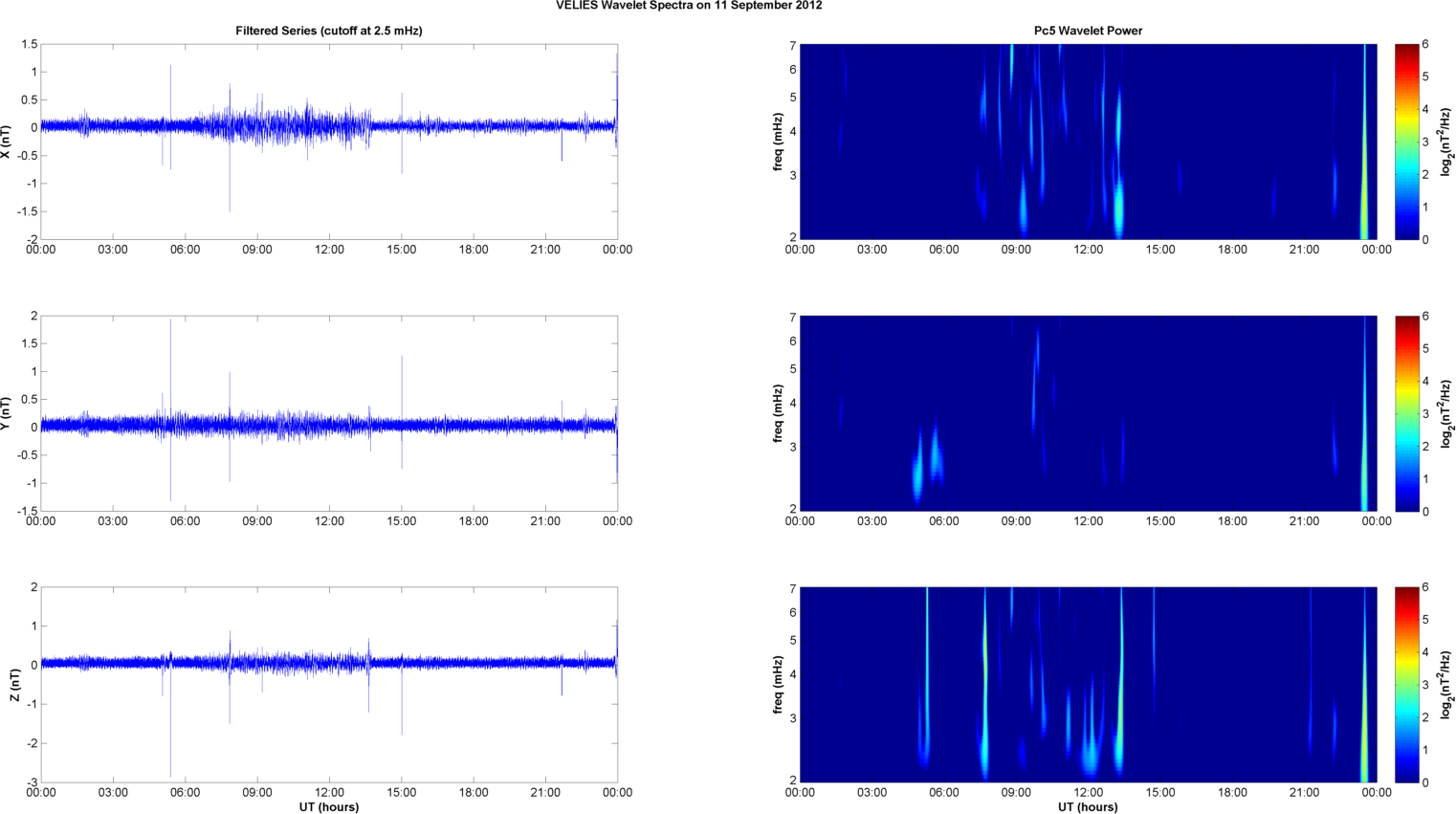Click the "21:00" tick under the top spectrogram

(x=1304, y=250)
